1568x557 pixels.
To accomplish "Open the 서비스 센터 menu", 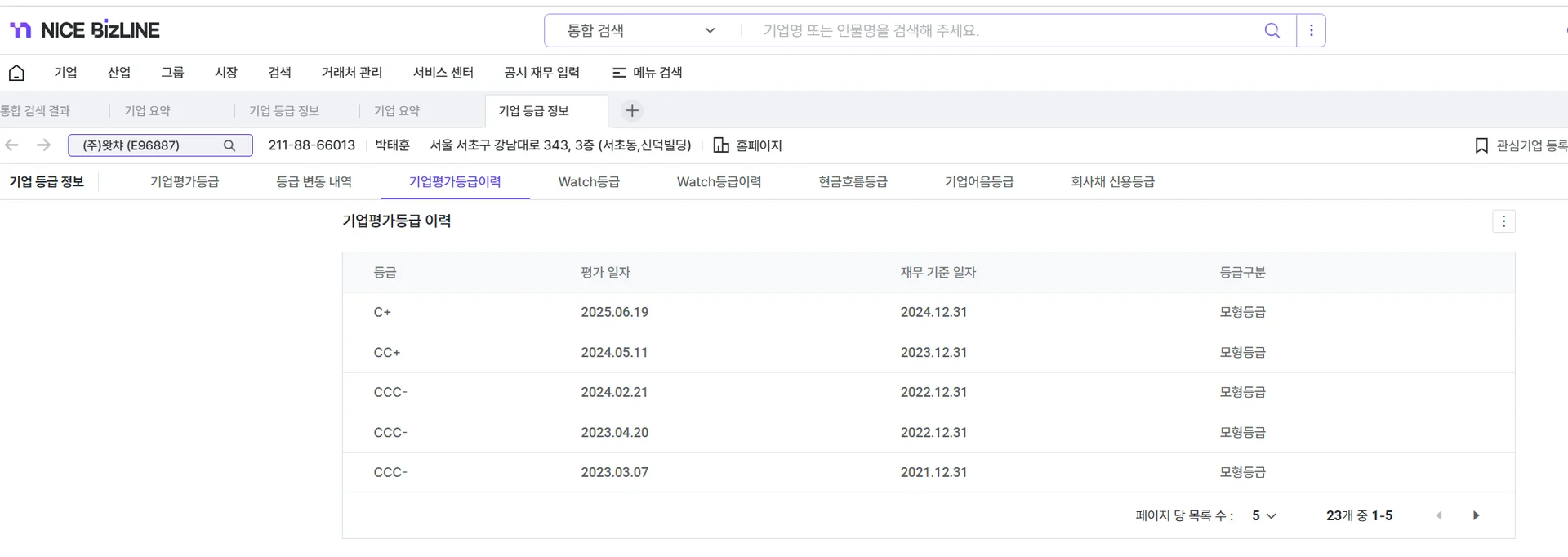I will click(443, 73).
